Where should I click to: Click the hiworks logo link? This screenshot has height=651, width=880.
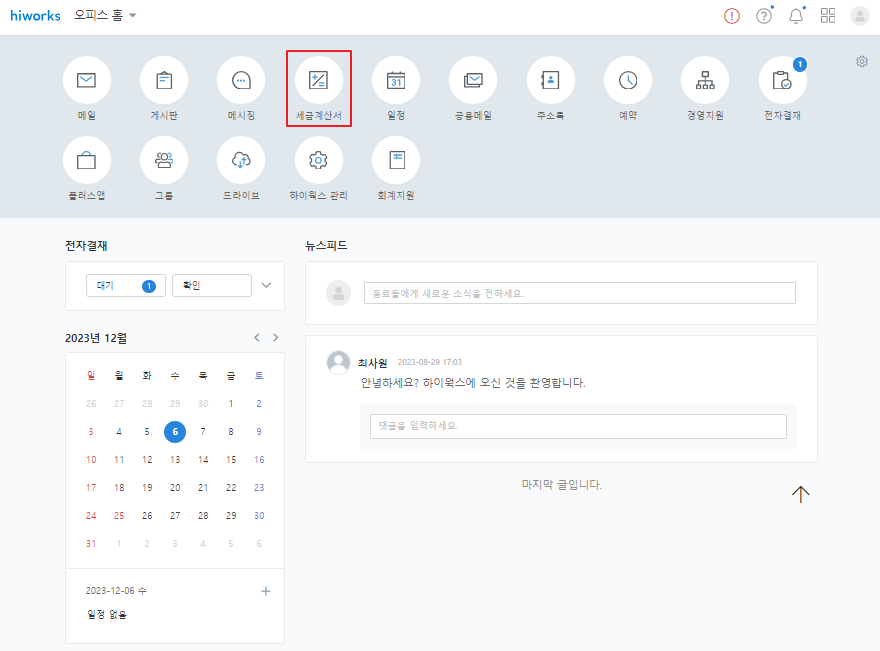(35, 16)
